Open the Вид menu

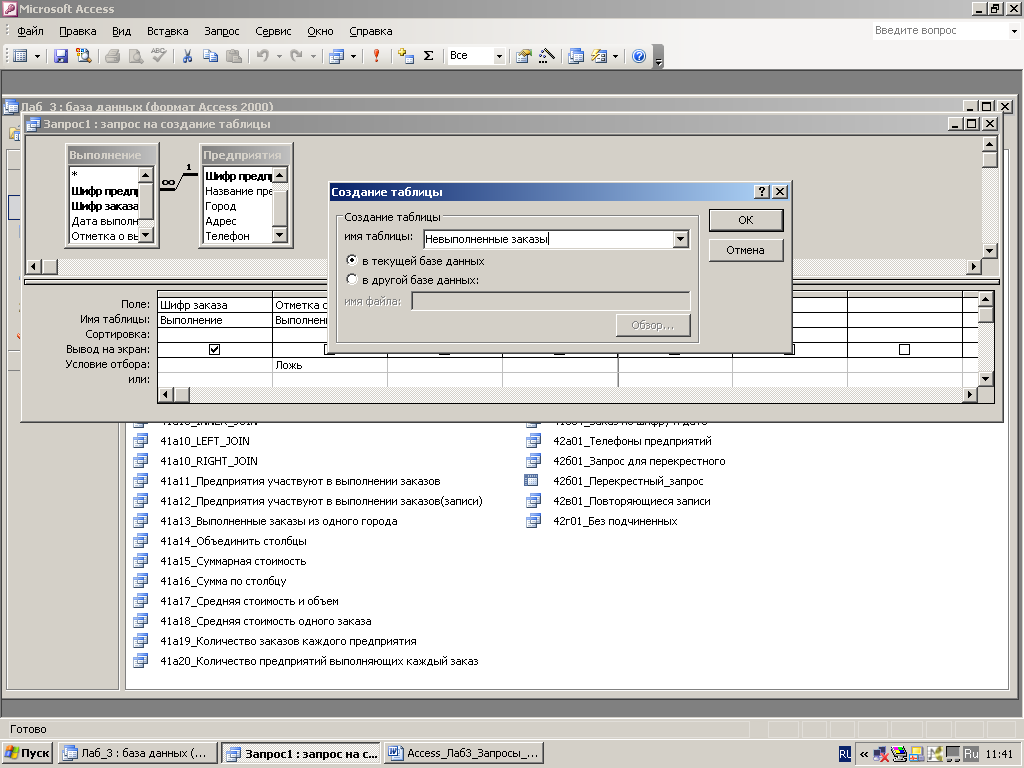click(121, 31)
